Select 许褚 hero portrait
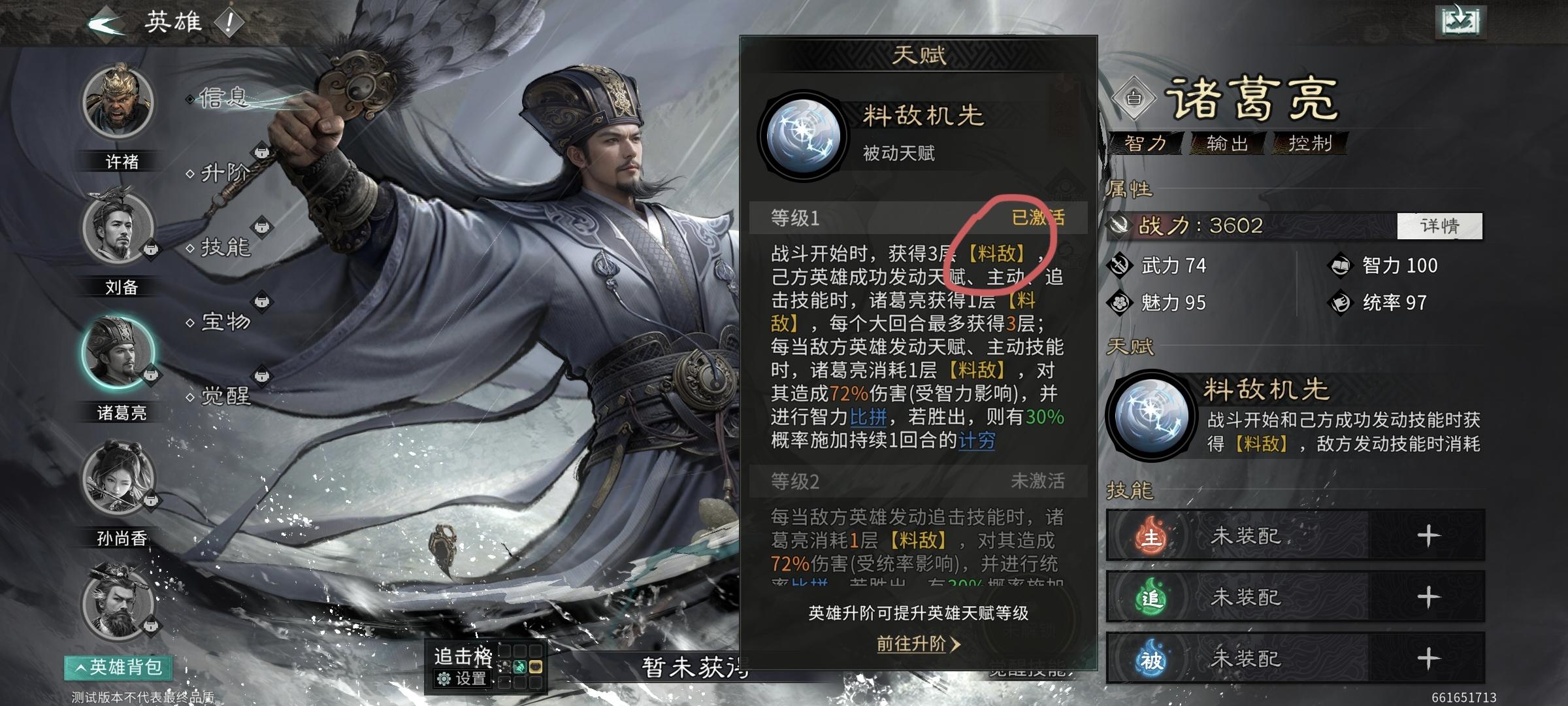The image size is (1568, 706). 118,103
